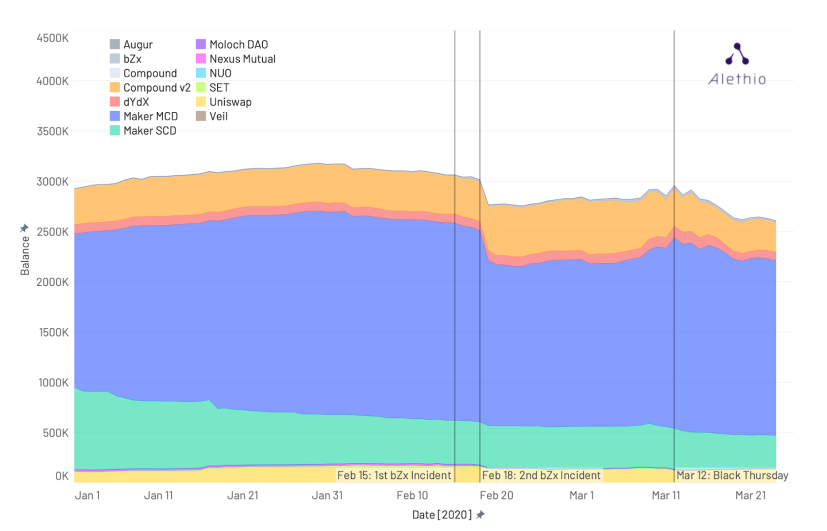The height and width of the screenshot is (531, 827).
Task: Select the Nexus Mutual legend label
Action: click(x=243, y=59)
